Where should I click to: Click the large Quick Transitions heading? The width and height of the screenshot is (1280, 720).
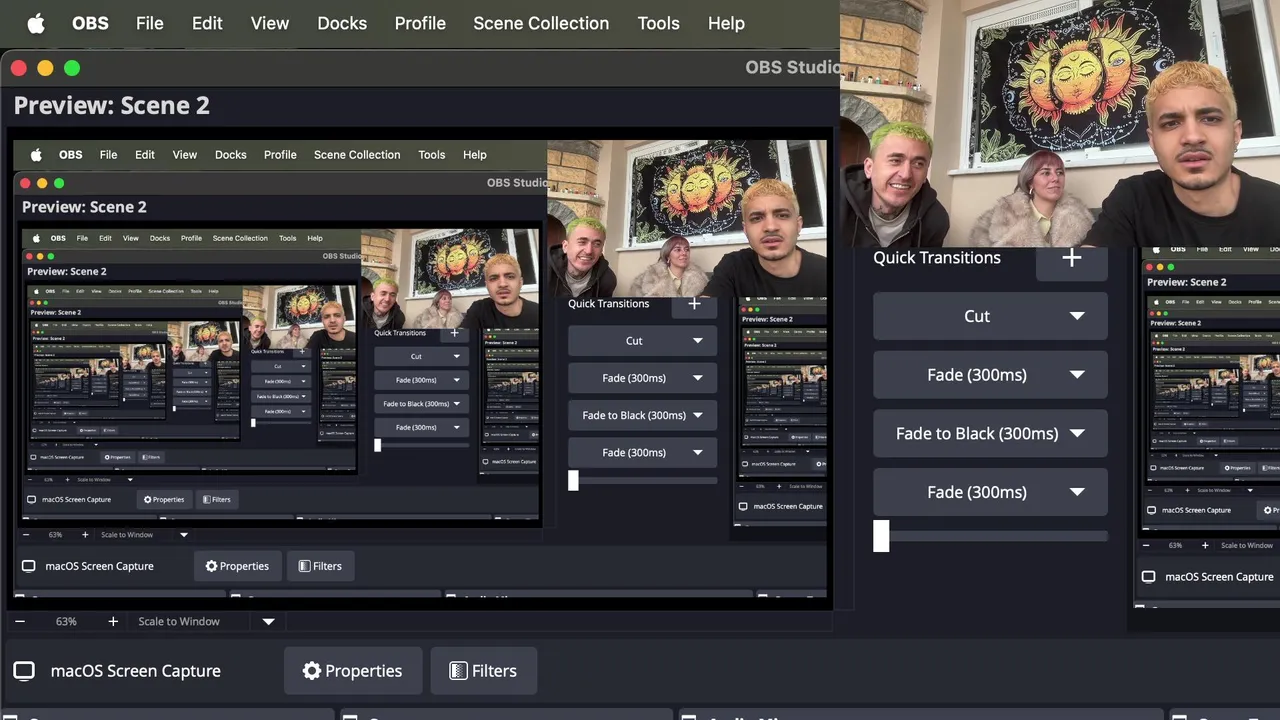[937, 257]
